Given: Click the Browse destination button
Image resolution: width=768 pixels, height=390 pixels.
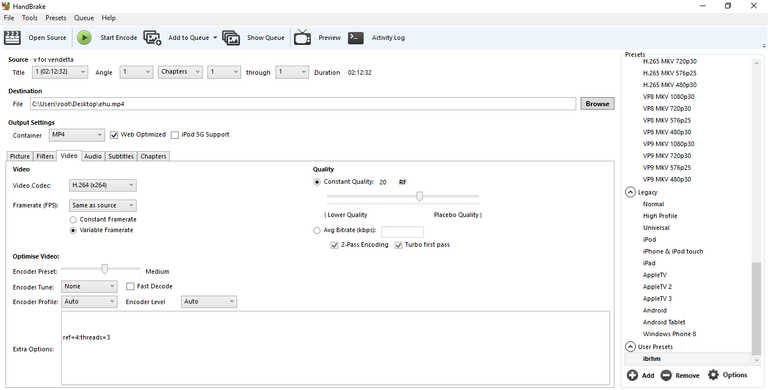Looking at the screenshot, I should [x=597, y=104].
